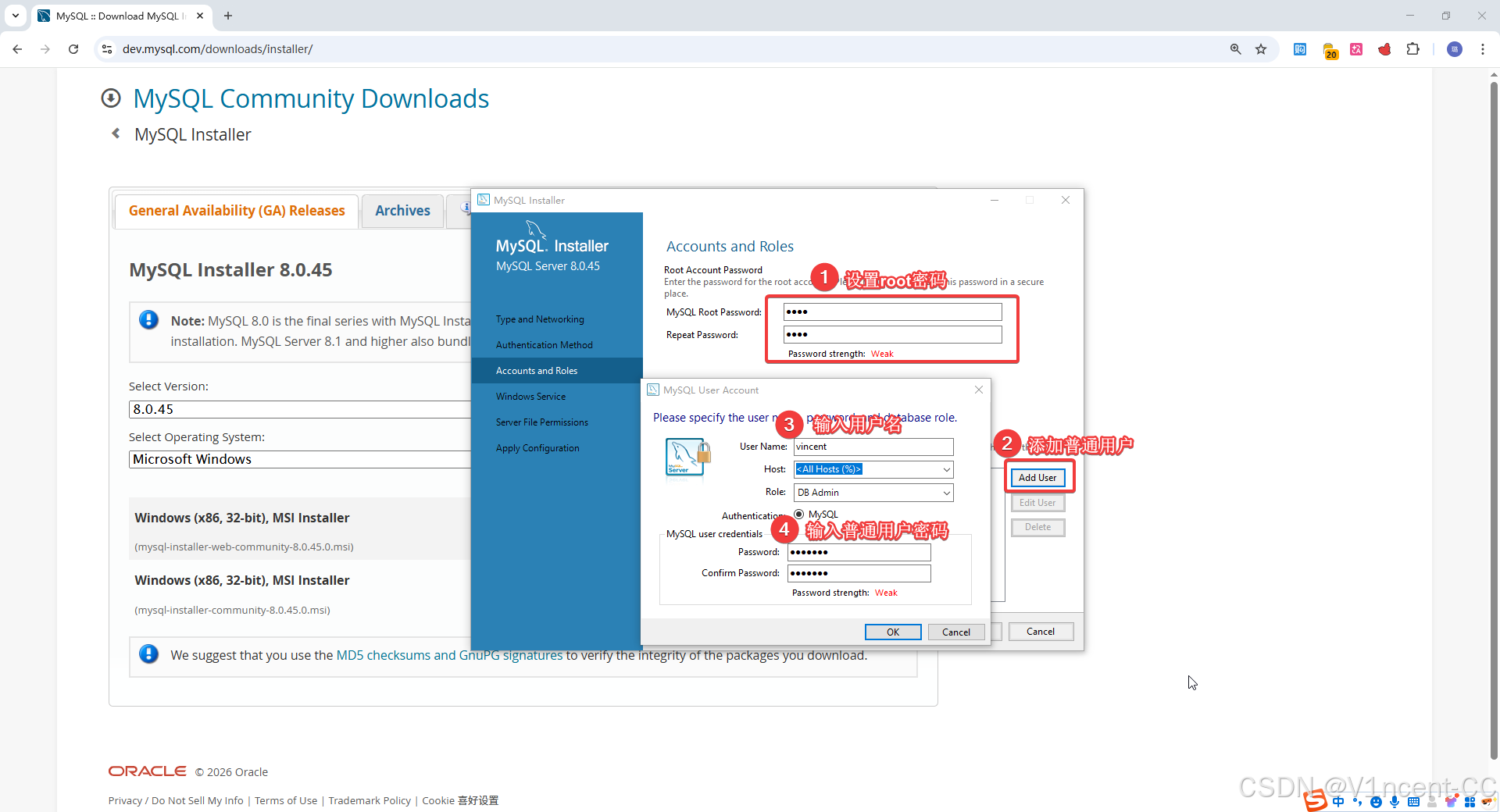Click the back chevron next to MySQL Installer

click(x=116, y=134)
